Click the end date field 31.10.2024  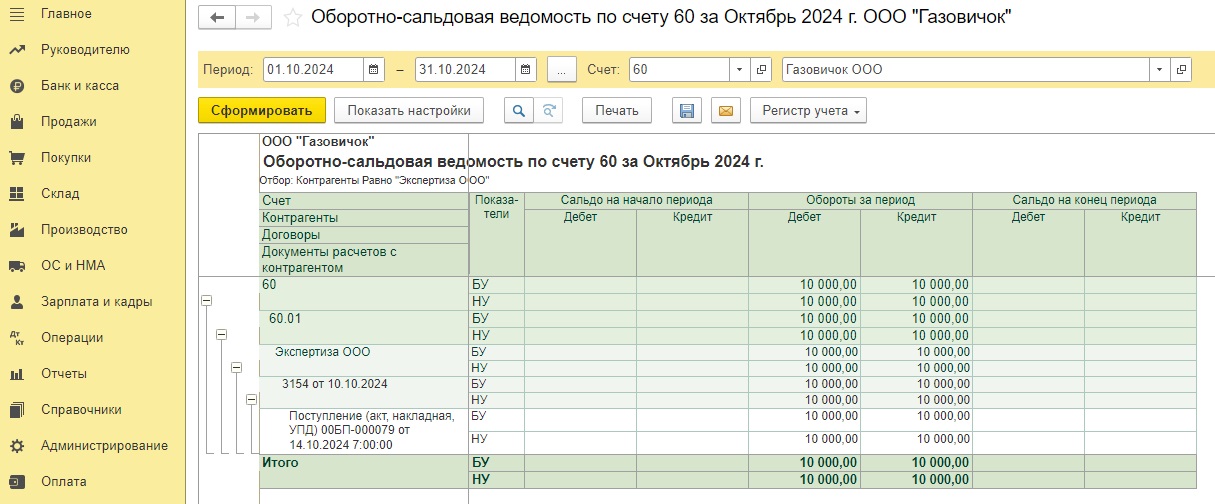pos(466,70)
